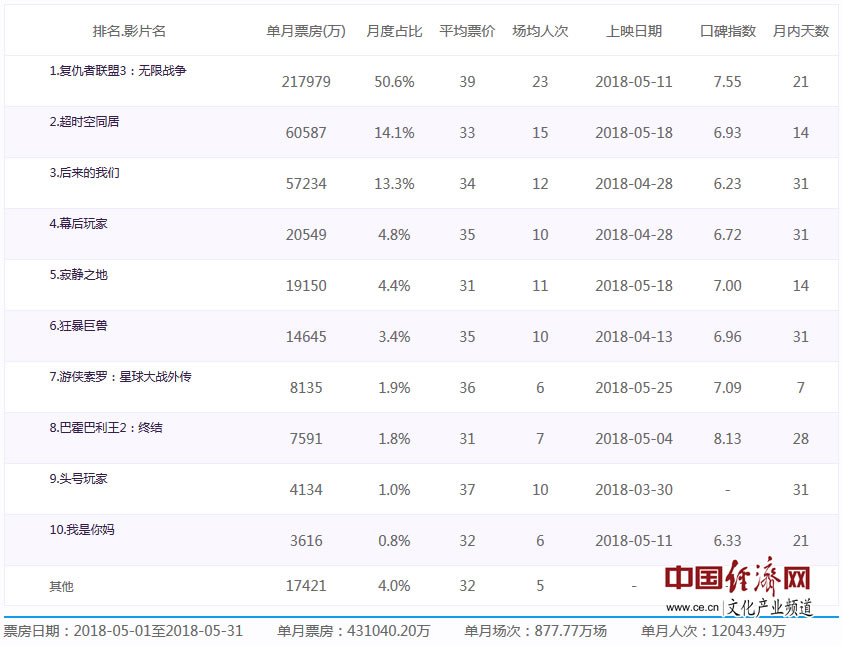Click monthly share 4.4%
The image size is (842, 646).
coord(394,286)
